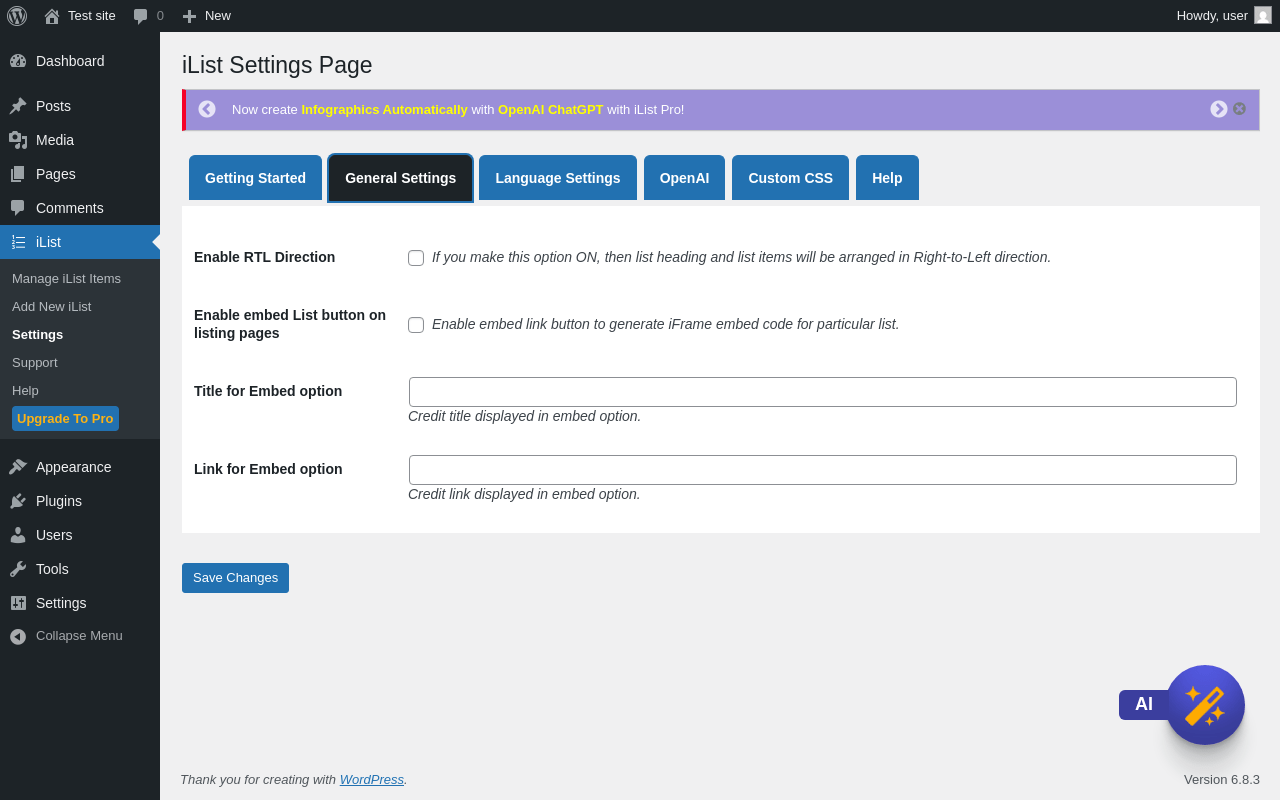Focus the Title for Embed option field
This screenshot has width=1280, height=800.
click(x=822, y=392)
